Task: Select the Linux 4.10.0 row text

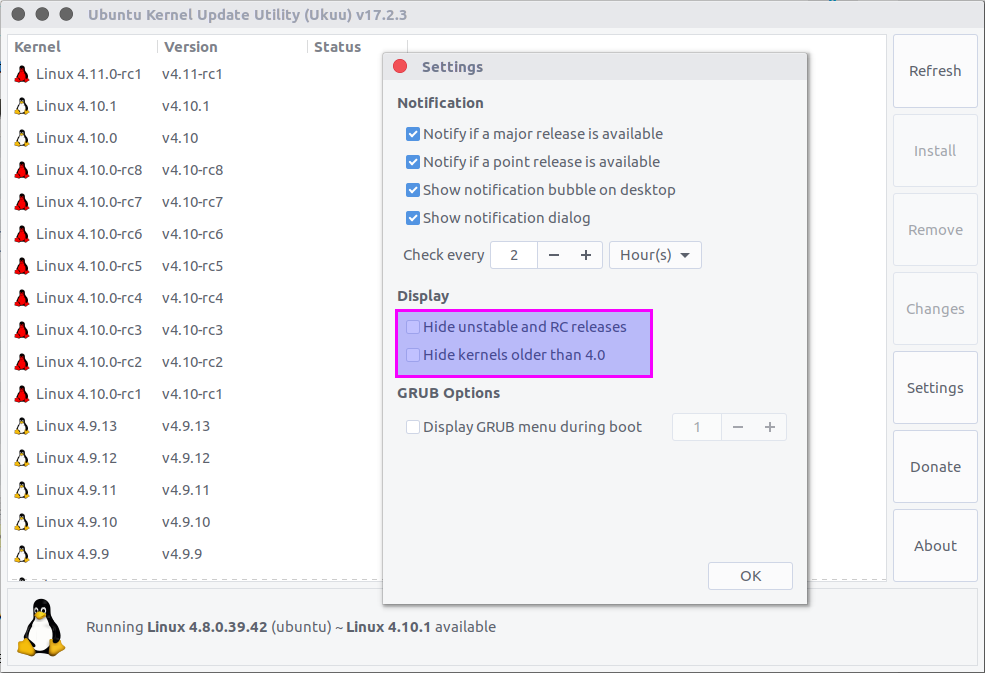Action: [77, 138]
